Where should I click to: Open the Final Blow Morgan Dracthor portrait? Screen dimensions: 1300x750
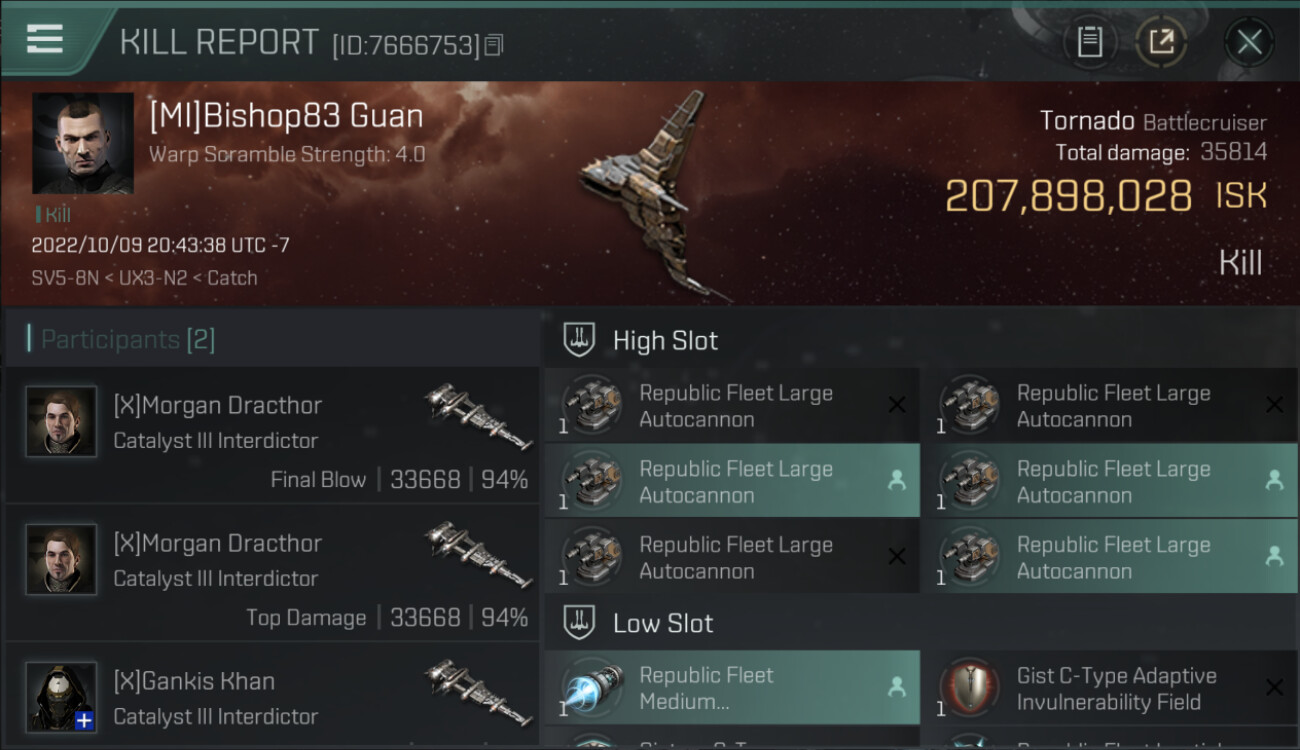(62, 422)
